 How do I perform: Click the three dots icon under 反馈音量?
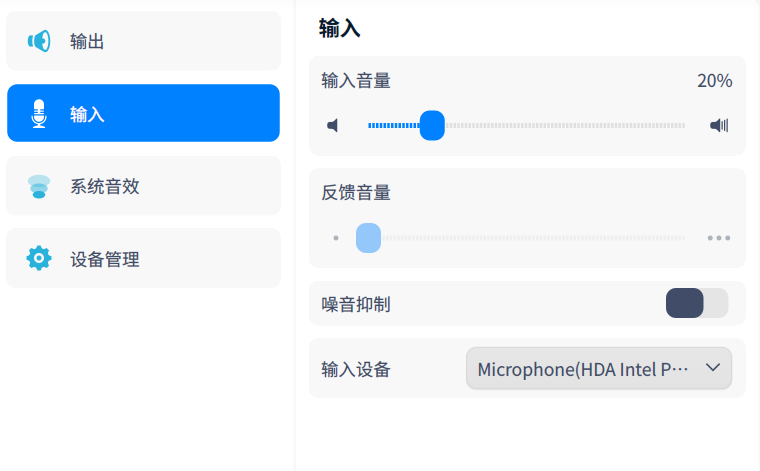[x=719, y=238]
